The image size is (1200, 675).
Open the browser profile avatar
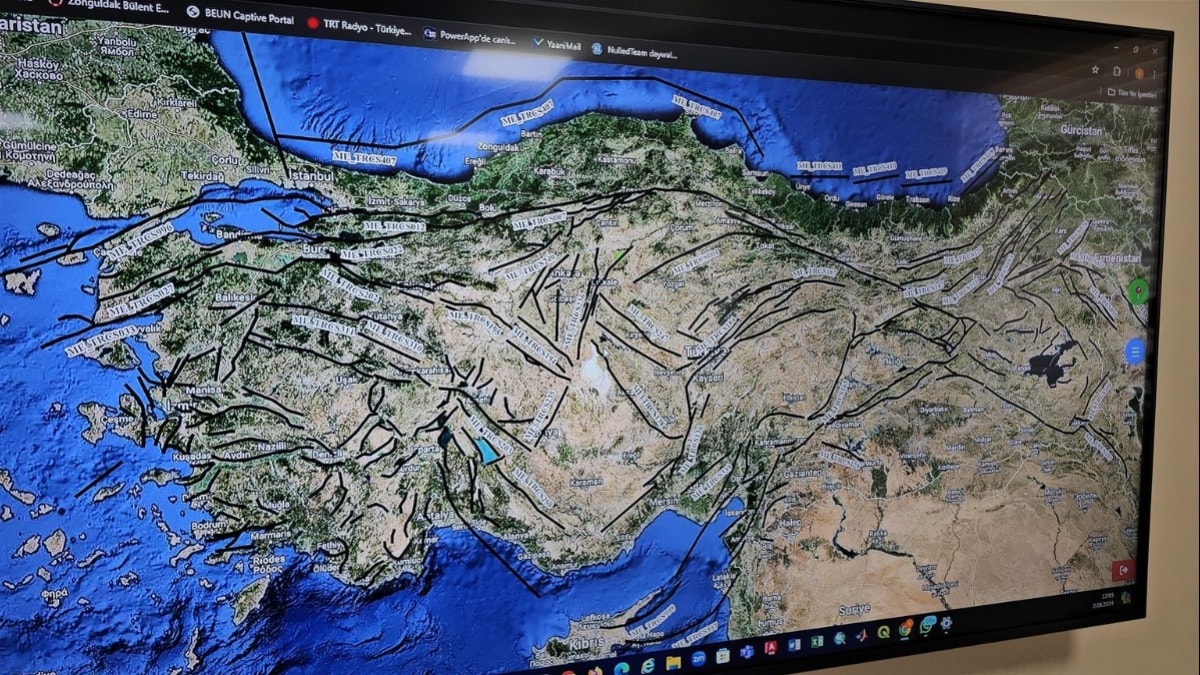pos(1139,72)
